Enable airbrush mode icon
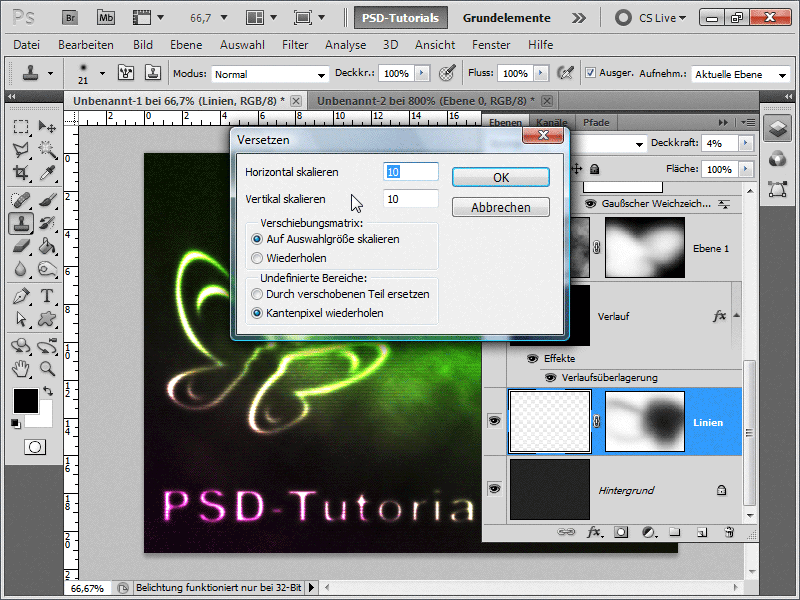800x600 pixels. point(565,73)
